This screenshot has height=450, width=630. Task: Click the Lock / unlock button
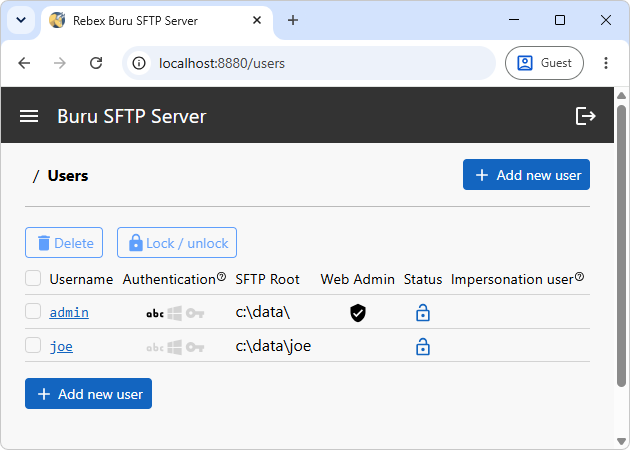click(177, 243)
